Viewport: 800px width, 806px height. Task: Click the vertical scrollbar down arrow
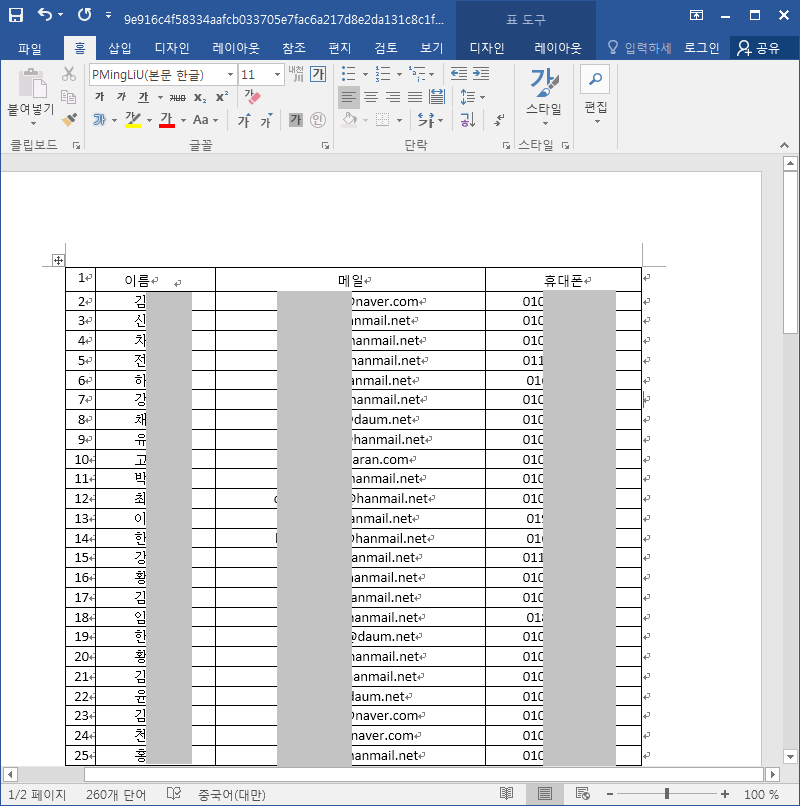[x=790, y=756]
